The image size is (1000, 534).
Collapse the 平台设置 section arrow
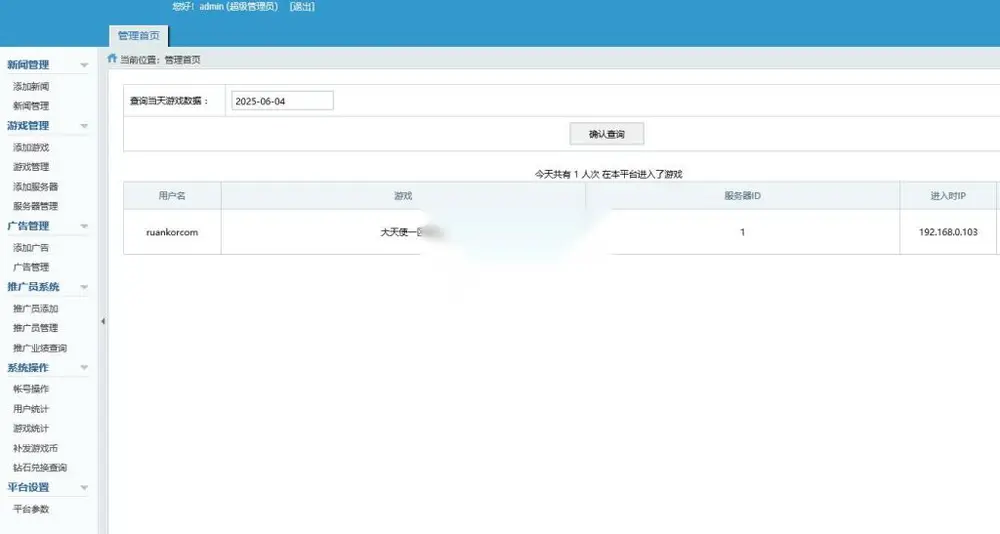[x=84, y=488]
